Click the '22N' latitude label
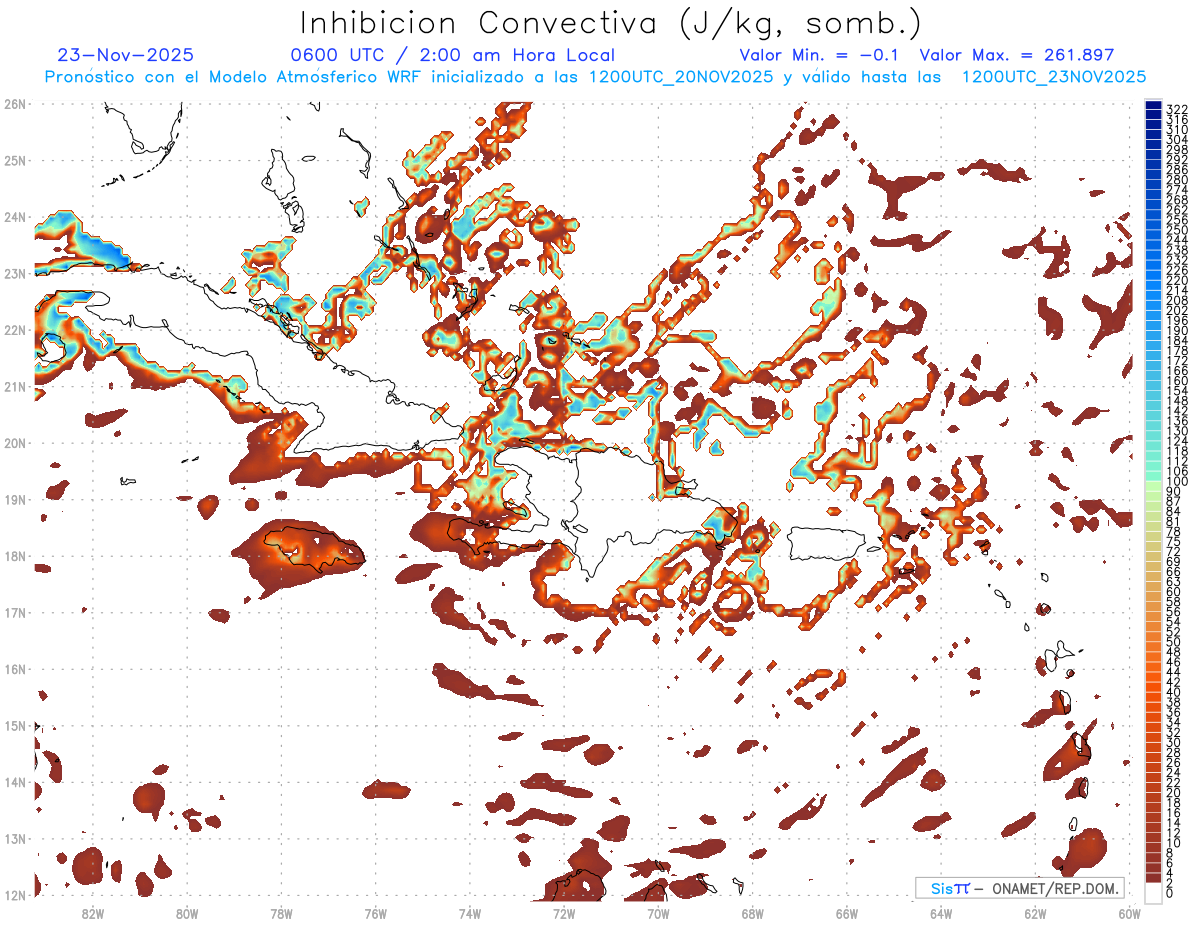Viewport: 1200px width, 927px height. 15,330
